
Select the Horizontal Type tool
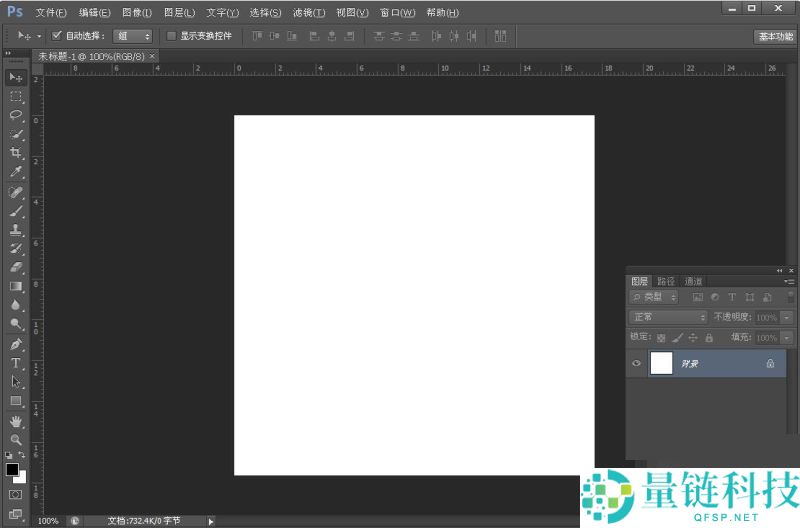coord(16,363)
